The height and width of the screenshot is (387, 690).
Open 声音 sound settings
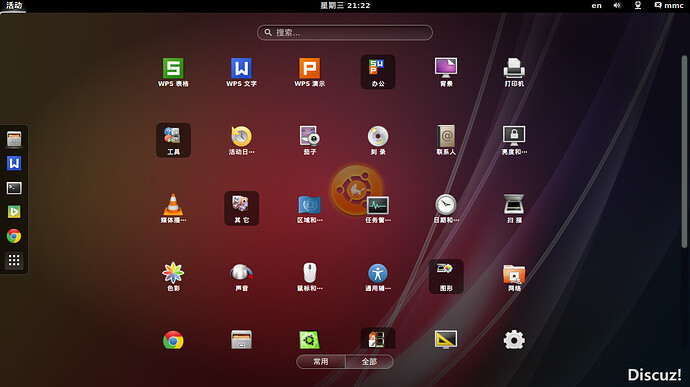241,277
